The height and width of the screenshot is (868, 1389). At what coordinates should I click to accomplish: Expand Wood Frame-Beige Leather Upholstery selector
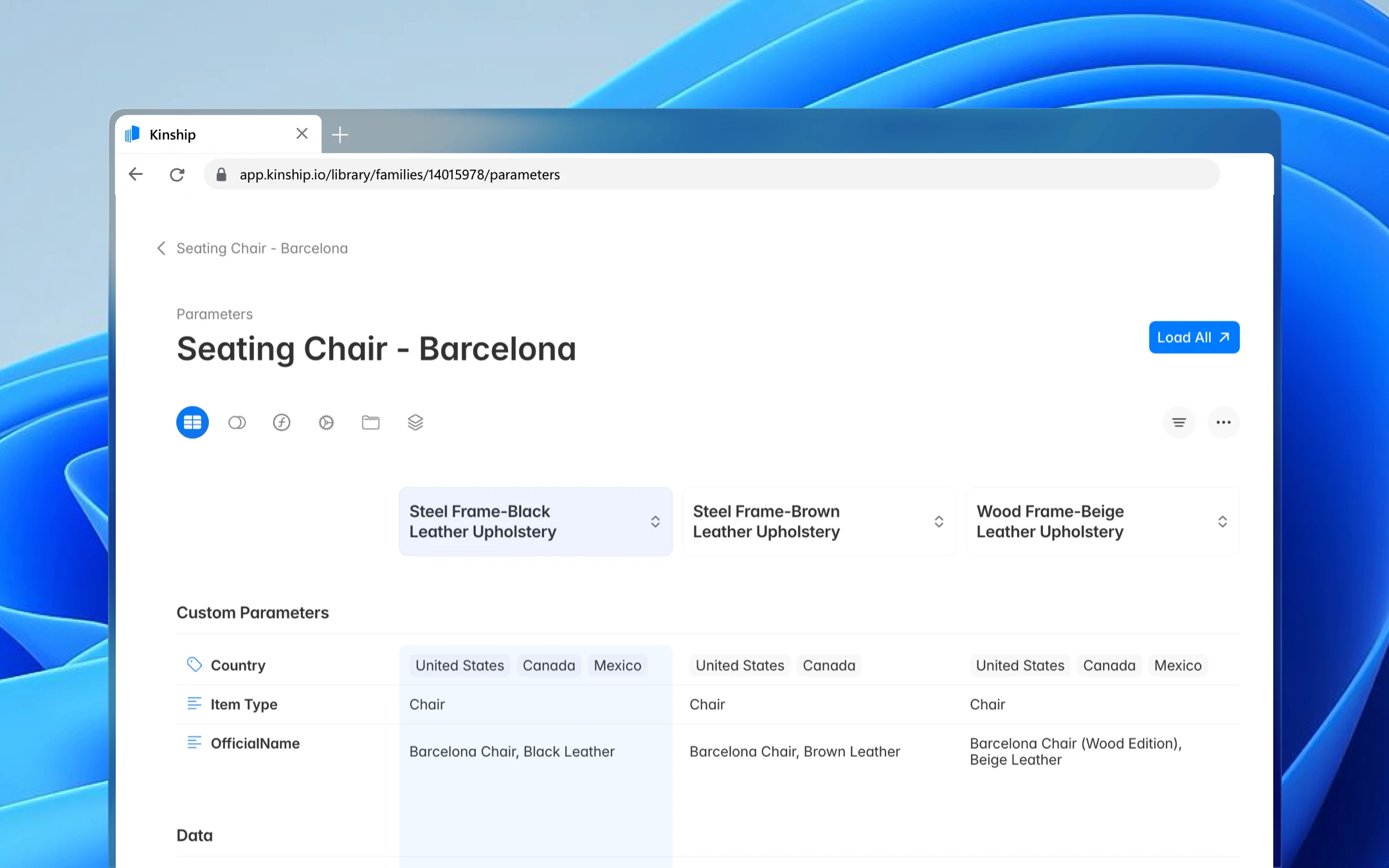pyautogui.click(x=1222, y=521)
